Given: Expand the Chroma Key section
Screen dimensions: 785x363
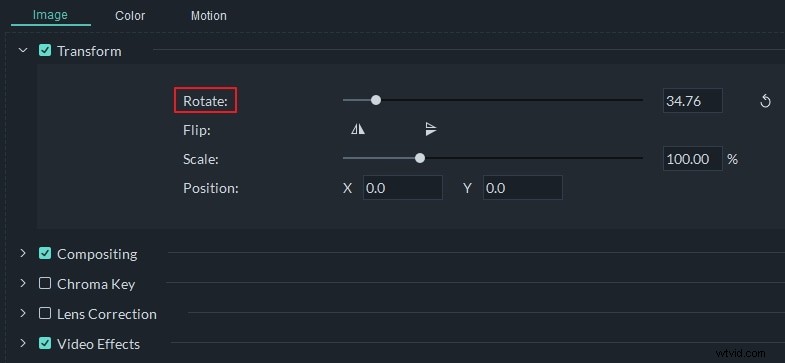Looking at the screenshot, I should [x=23, y=283].
